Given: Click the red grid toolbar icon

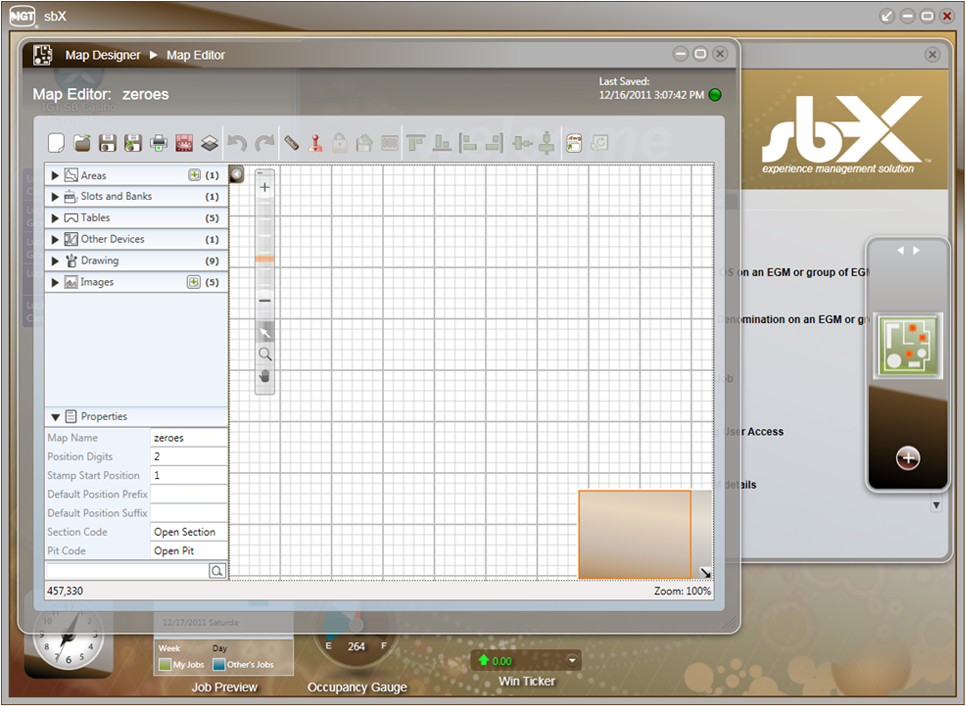Looking at the screenshot, I should click(x=184, y=144).
